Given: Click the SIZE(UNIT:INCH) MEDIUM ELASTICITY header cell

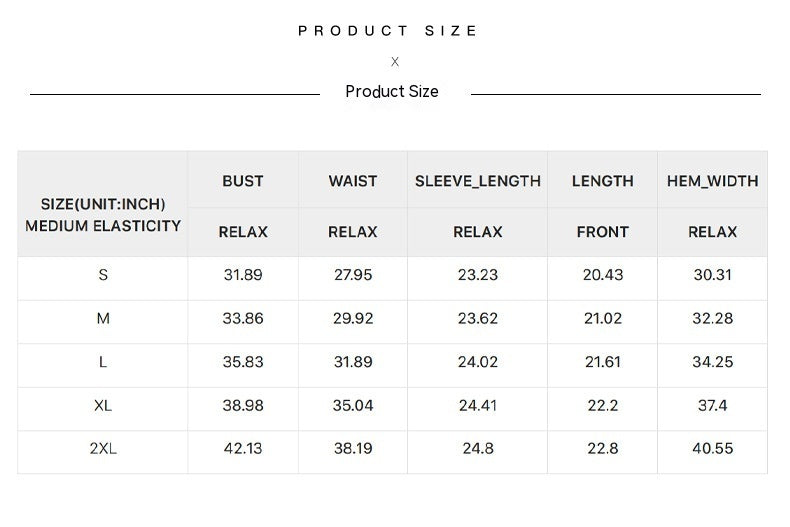Looking at the screenshot, I should [x=103, y=215].
